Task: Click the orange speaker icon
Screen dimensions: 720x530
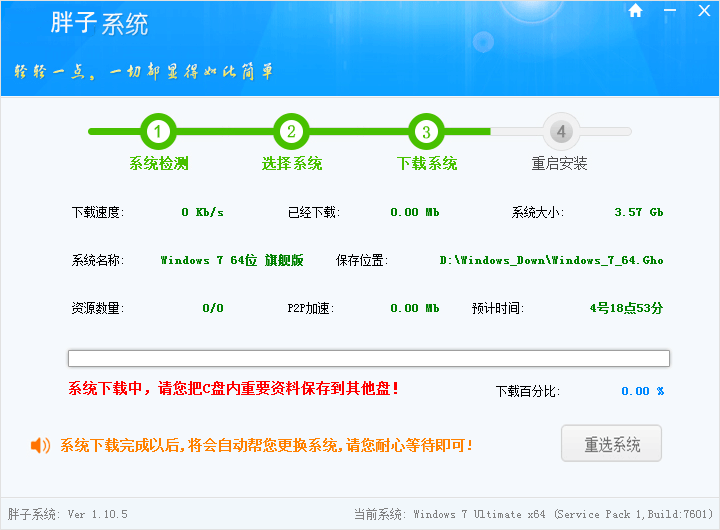Action: coord(40,445)
